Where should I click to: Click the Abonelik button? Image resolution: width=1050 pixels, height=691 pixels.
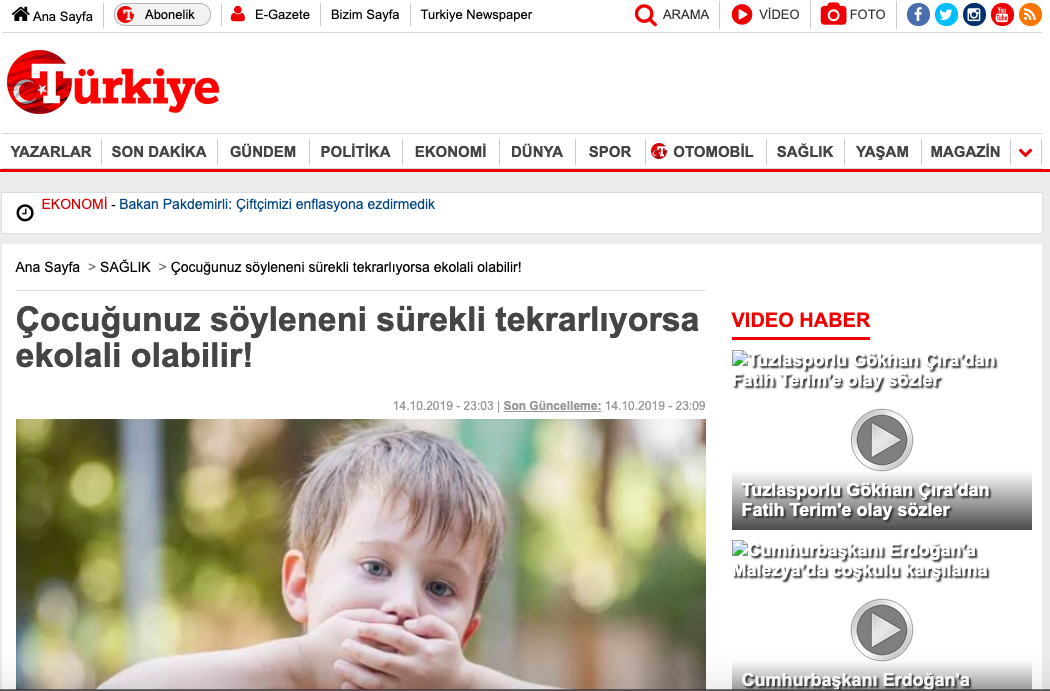pos(162,15)
